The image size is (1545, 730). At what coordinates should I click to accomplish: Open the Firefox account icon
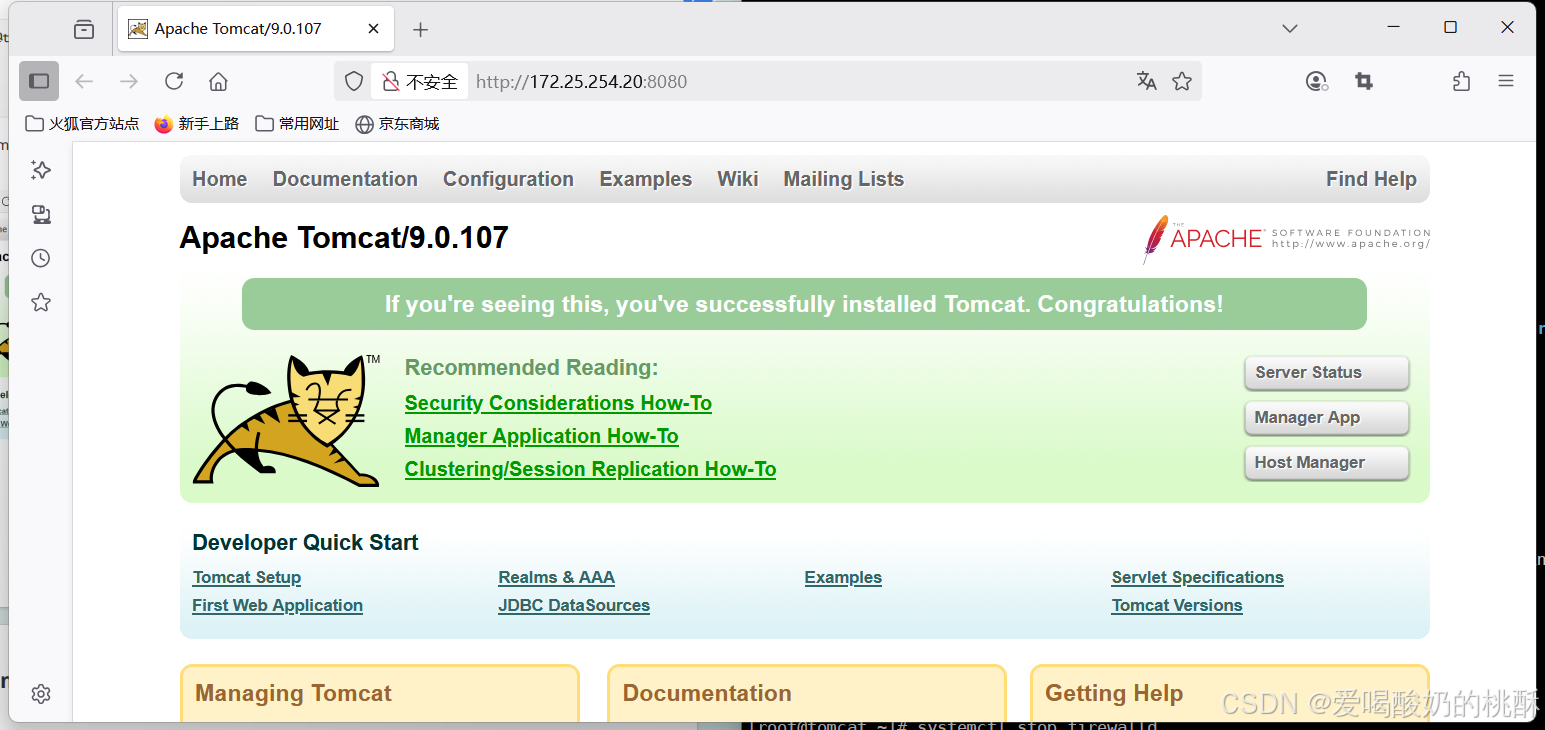[x=1317, y=81]
